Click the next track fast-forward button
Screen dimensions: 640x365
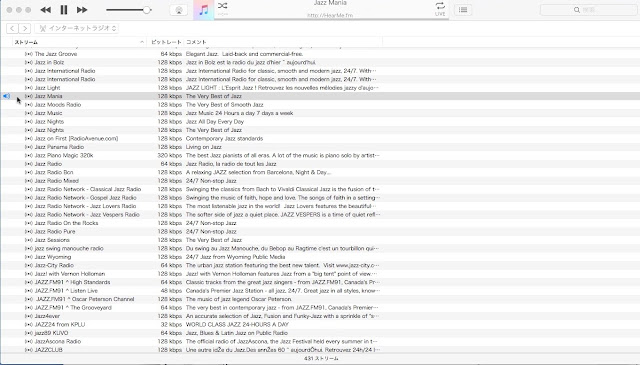82,10
